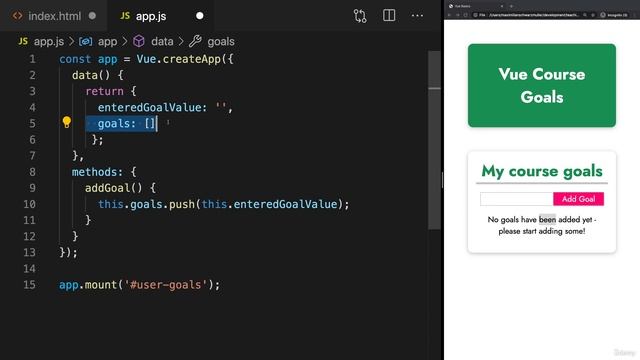Open the data breadcrumb segment
Screen dimensions: 640x360
pyautogui.click(x=162, y=42)
